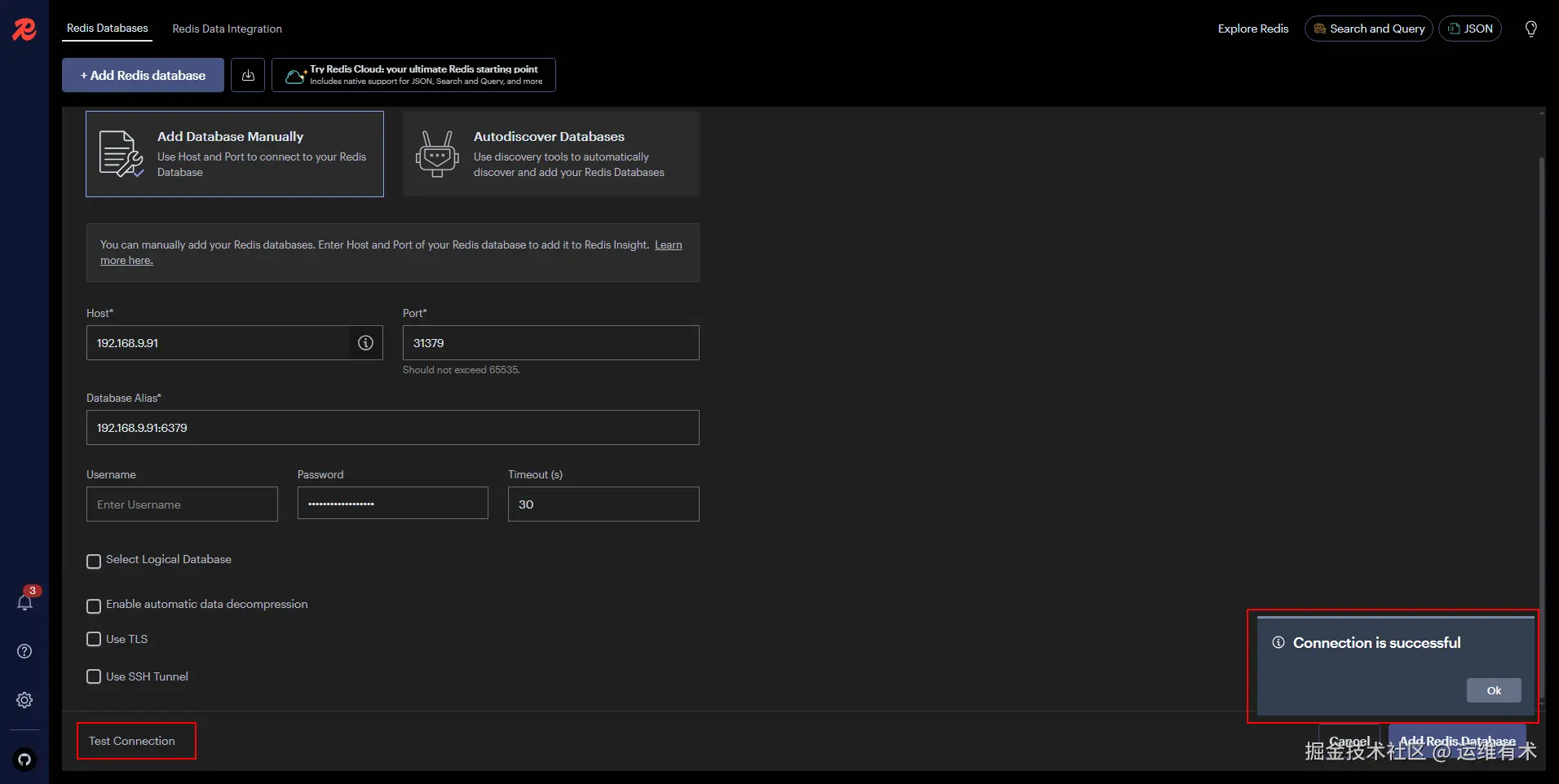Open the import database dialog icon
Image resolution: width=1559 pixels, height=784 pixels.
[247, 74]
